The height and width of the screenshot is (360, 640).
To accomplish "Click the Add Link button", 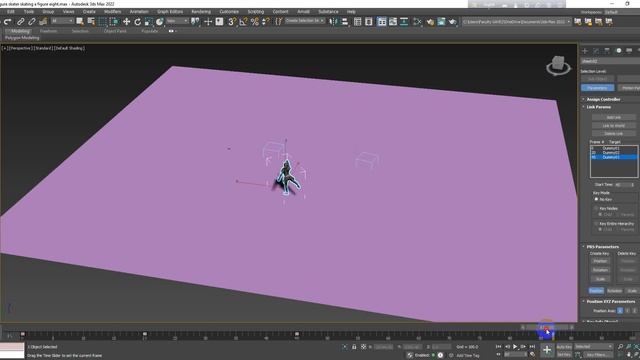I will [613, 118].
